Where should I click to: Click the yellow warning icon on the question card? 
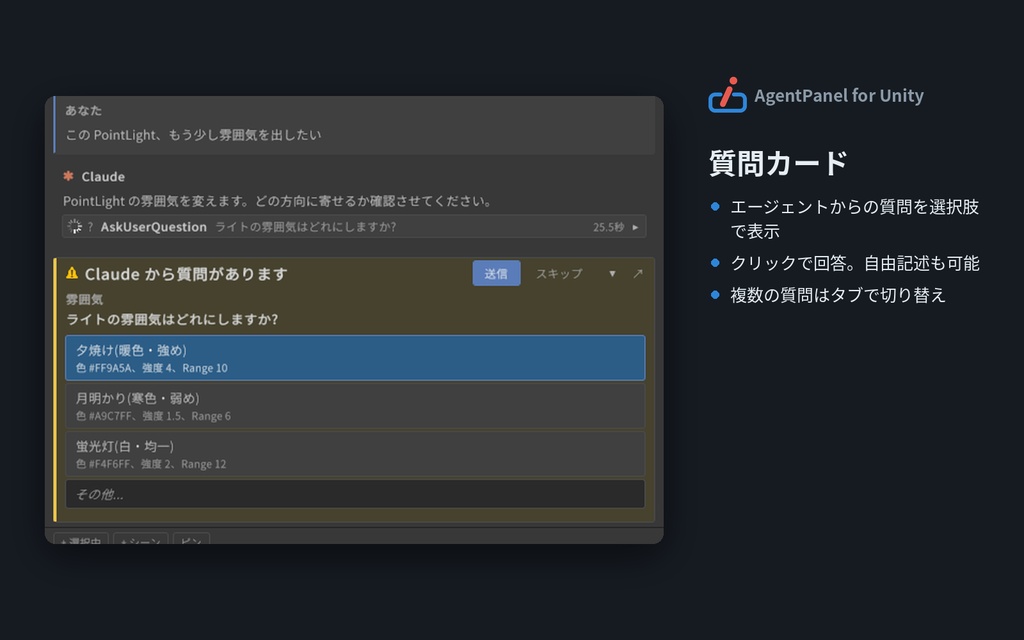pos(72,274)
